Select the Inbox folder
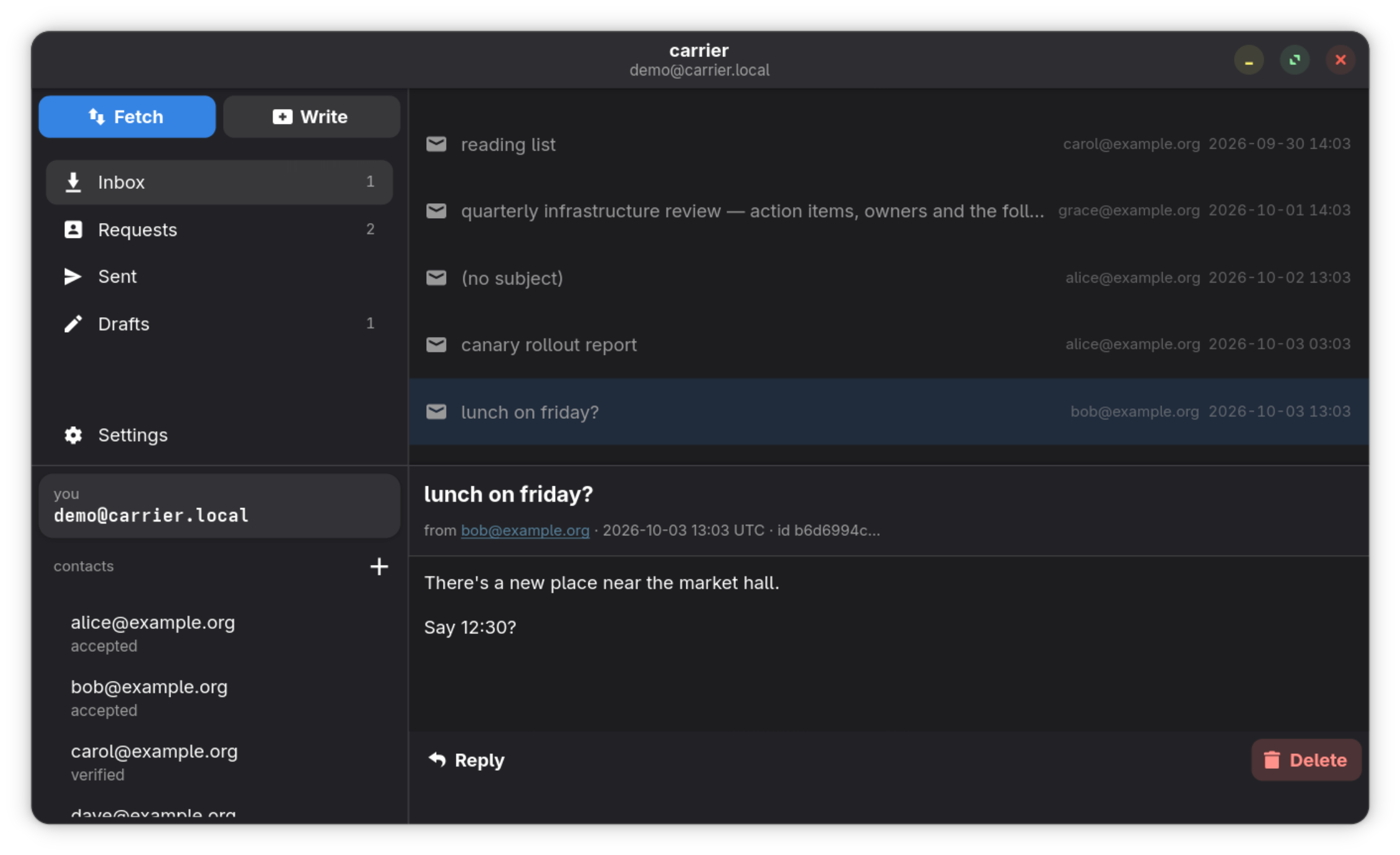 click(219, 182)
